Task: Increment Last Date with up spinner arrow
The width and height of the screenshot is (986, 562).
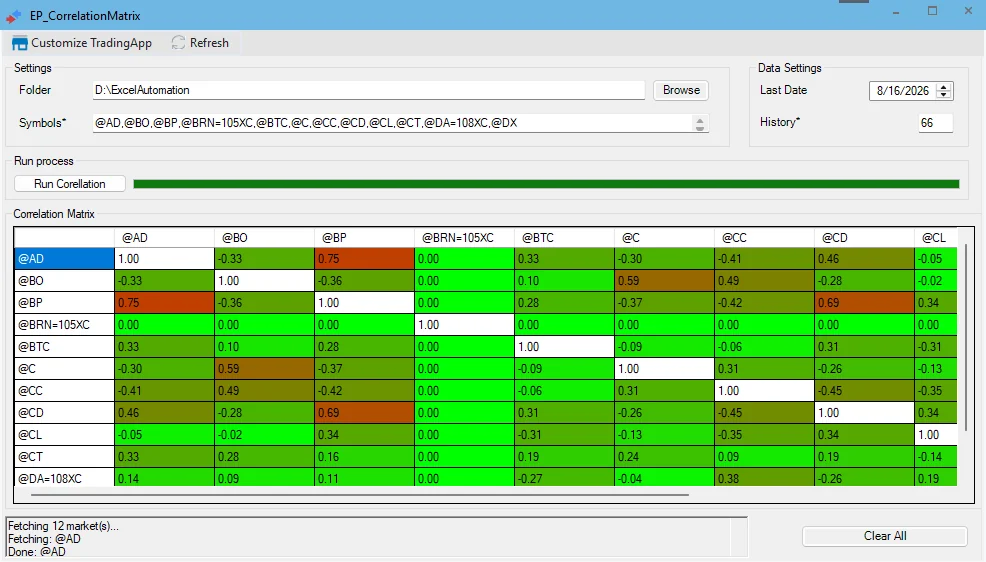Action: (x=943, y=87)
